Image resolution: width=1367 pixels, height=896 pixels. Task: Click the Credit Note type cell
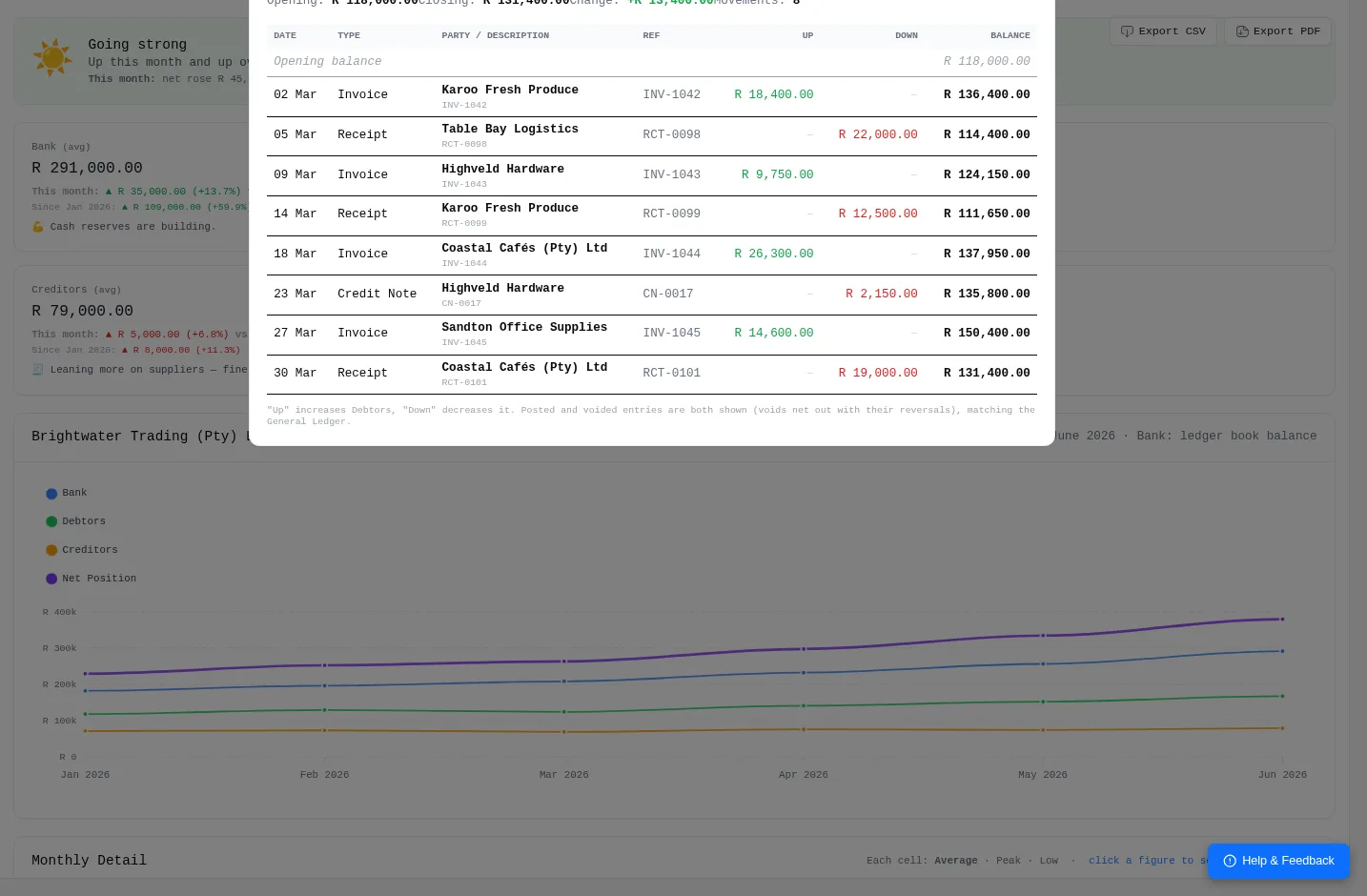[x=377, y=295]
